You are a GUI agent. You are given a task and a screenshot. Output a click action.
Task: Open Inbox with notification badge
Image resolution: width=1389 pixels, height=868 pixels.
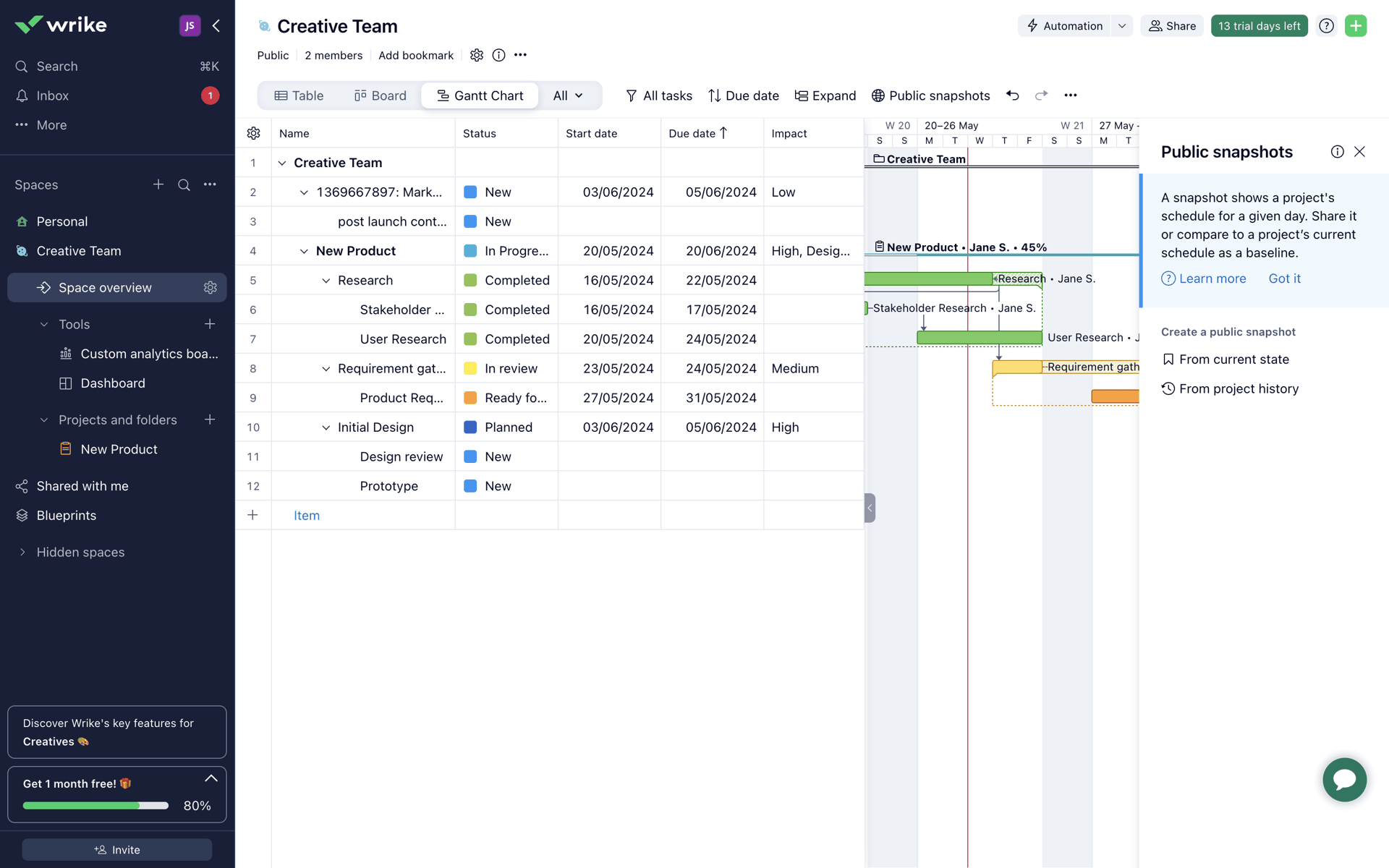[x=117, y=95]
